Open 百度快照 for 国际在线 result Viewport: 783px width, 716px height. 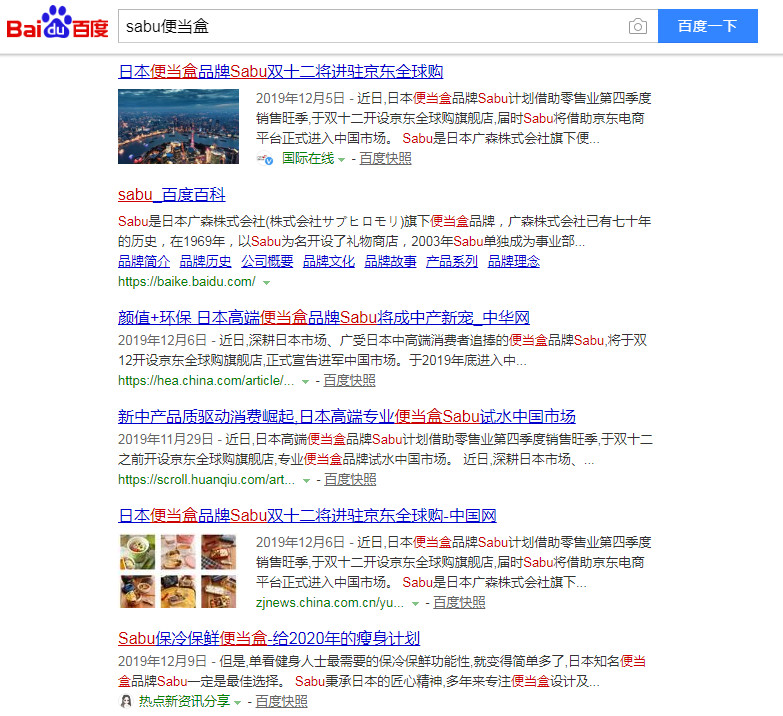(x=386, y=159)
